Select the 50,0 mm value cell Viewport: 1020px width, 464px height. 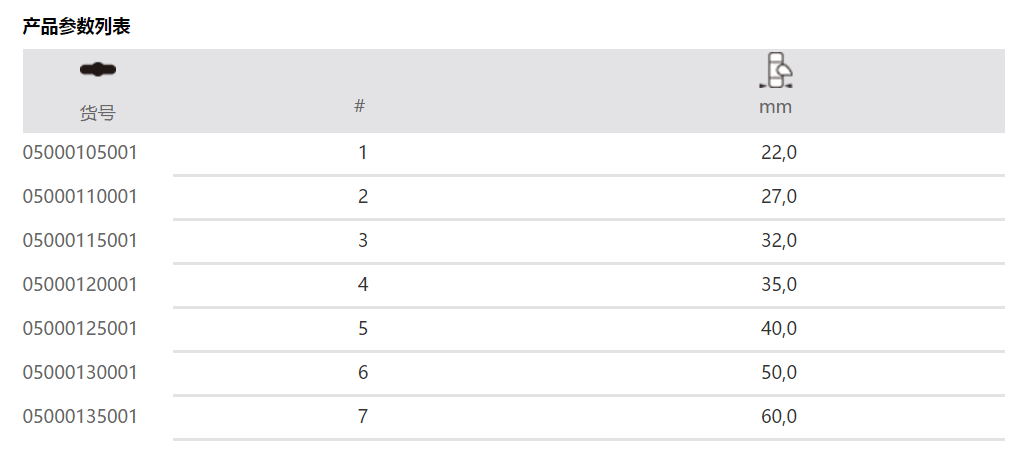(x=779, y=373)
